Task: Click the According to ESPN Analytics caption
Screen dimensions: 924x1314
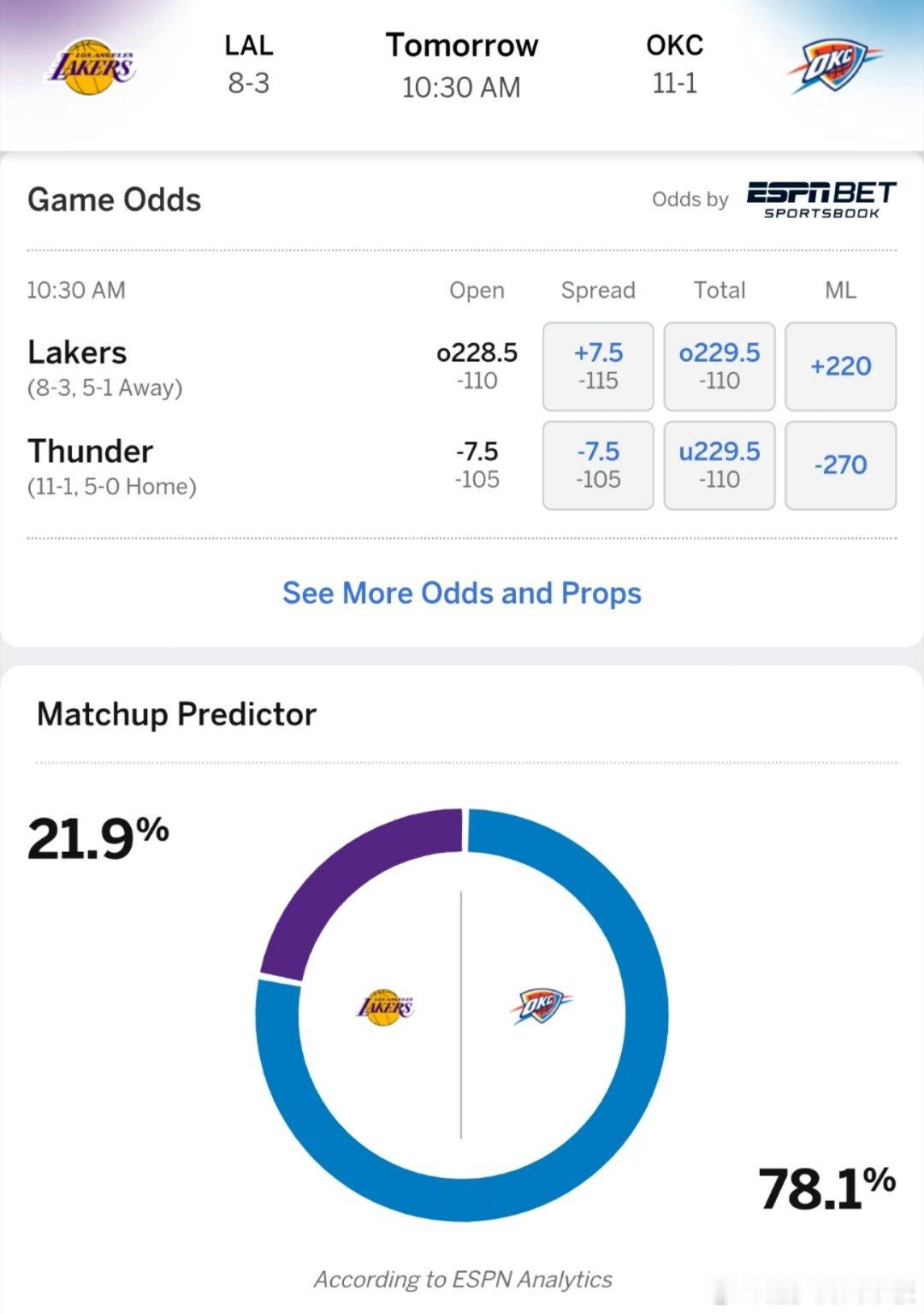Action: tap(462, 1280)
